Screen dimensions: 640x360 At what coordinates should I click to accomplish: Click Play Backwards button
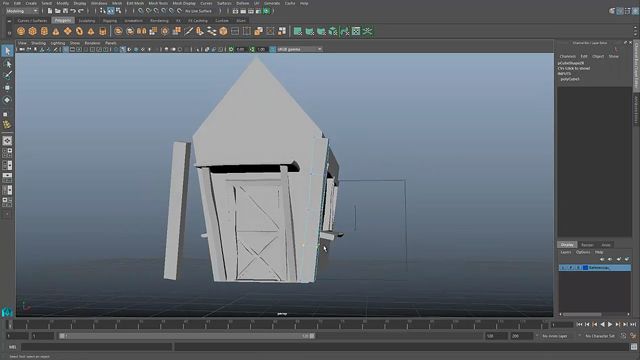point(602,324)
